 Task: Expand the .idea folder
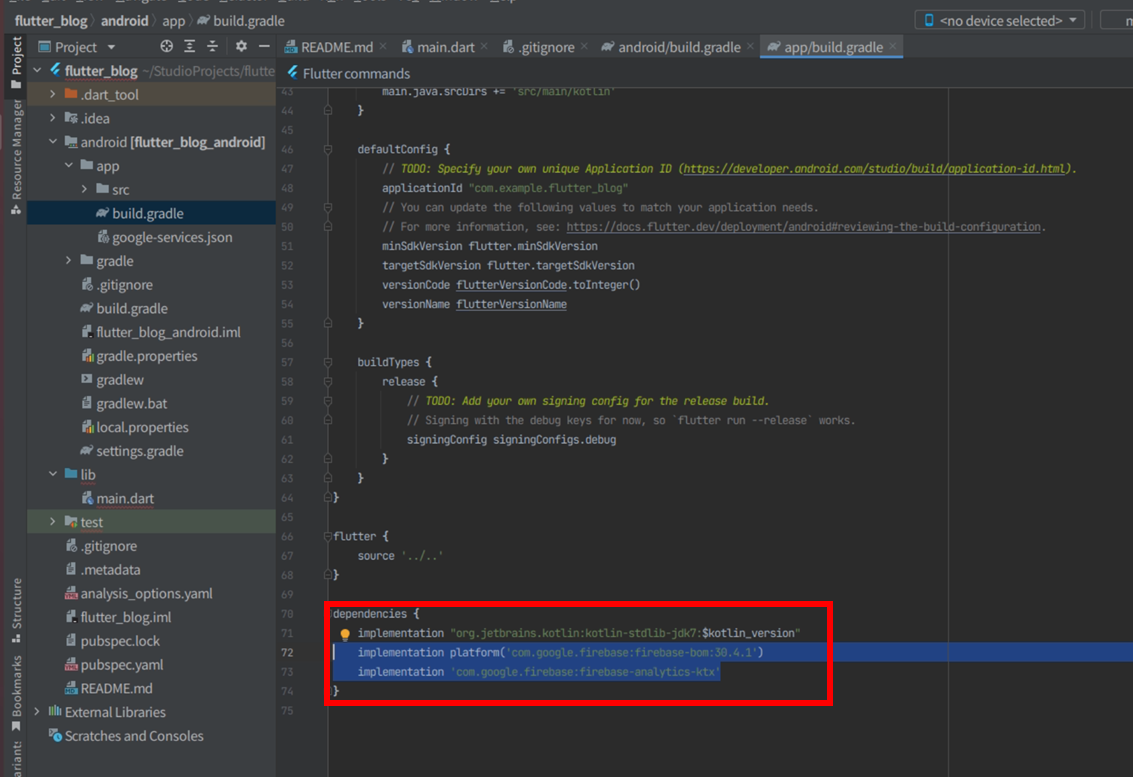[53, 118]
